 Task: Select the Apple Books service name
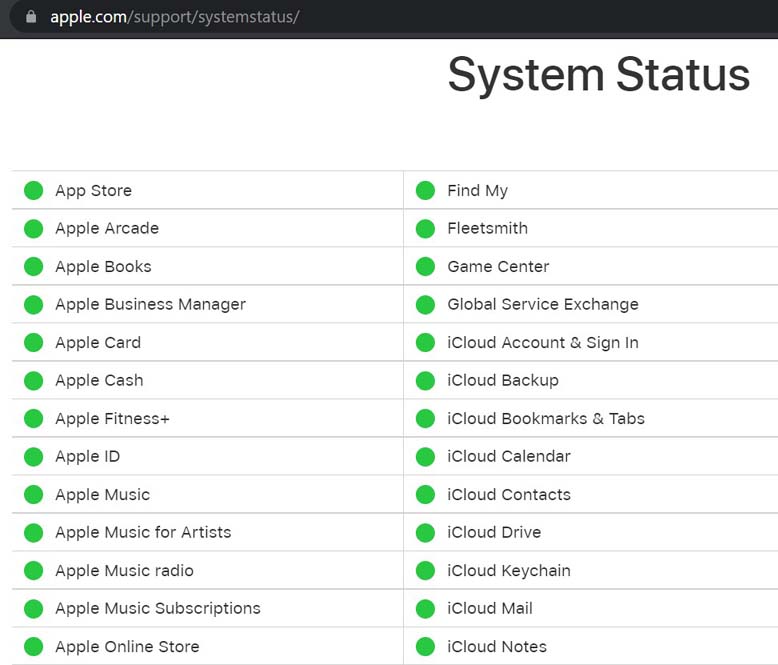[103, 266]
